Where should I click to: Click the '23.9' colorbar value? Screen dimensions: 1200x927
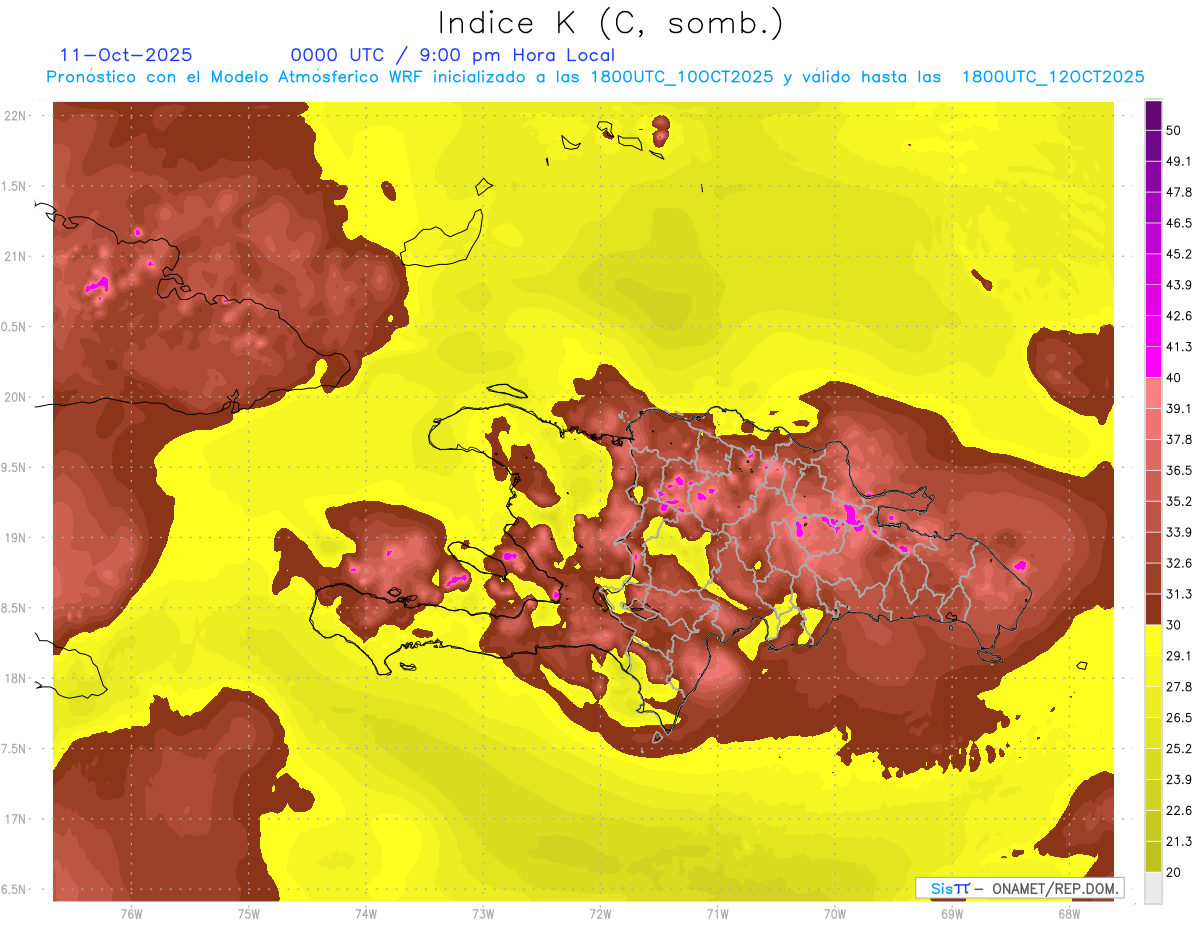[x=1179, y=779]
